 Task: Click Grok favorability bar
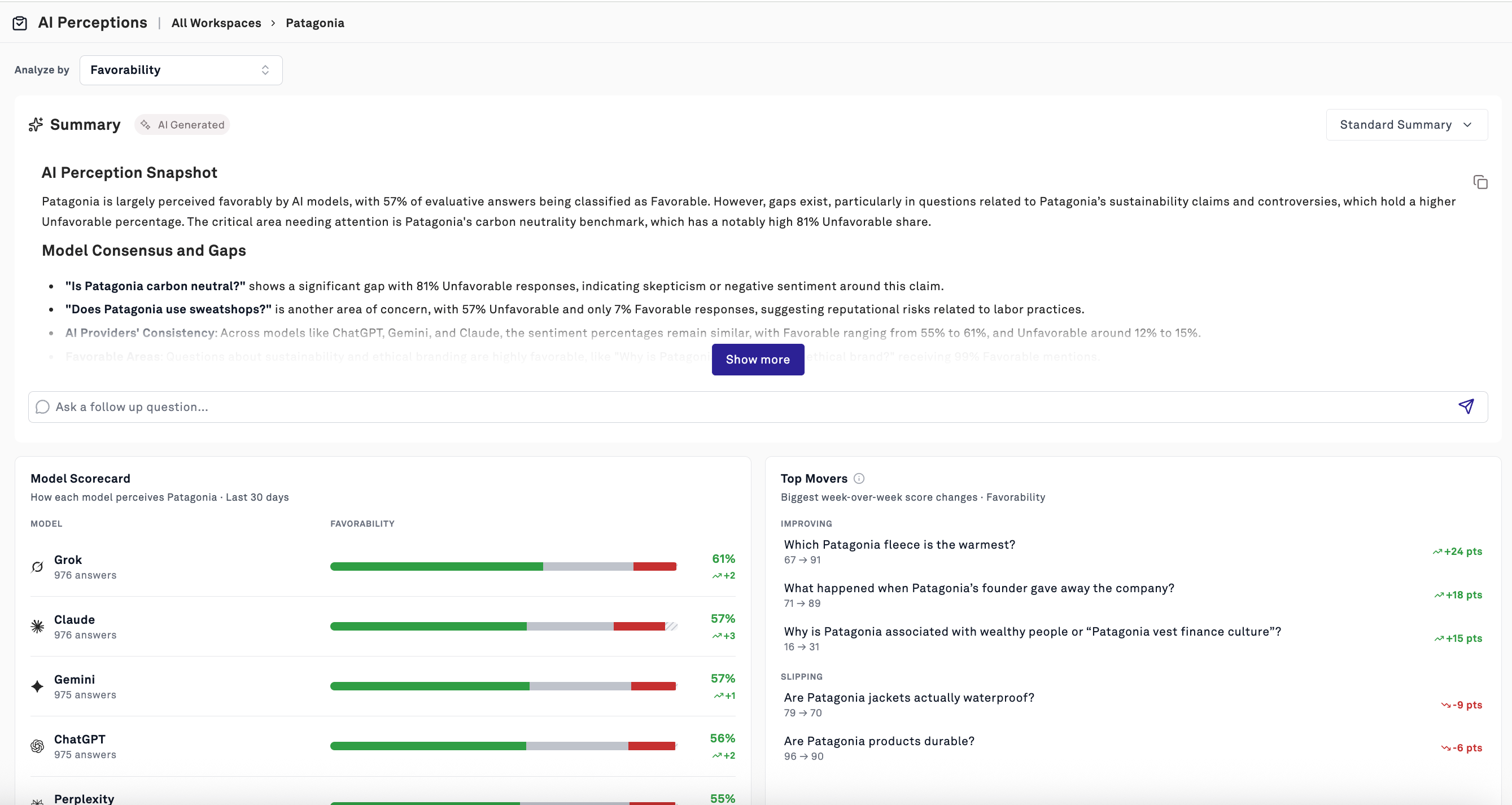pyautogui.click(x=504, y=566)
